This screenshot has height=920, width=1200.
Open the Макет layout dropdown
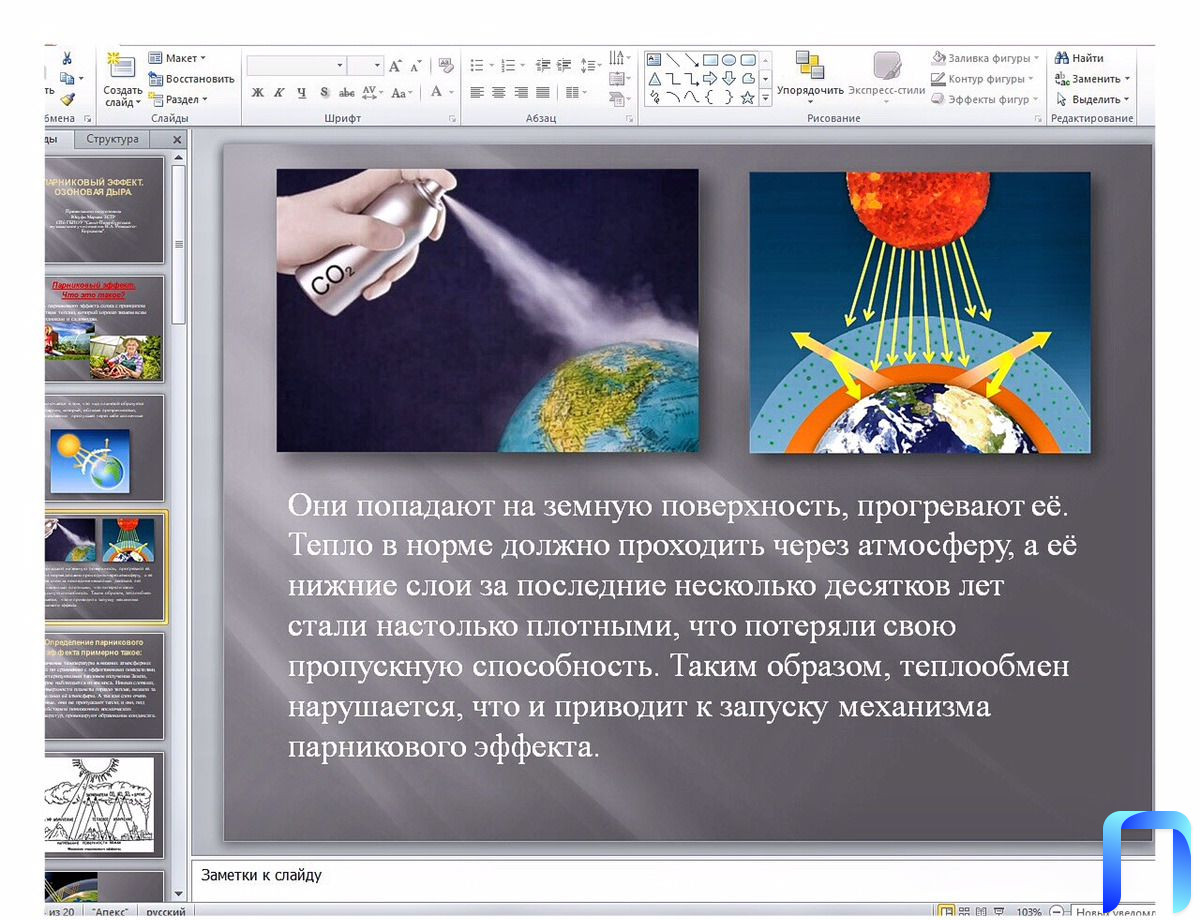[x=177, y=58]
